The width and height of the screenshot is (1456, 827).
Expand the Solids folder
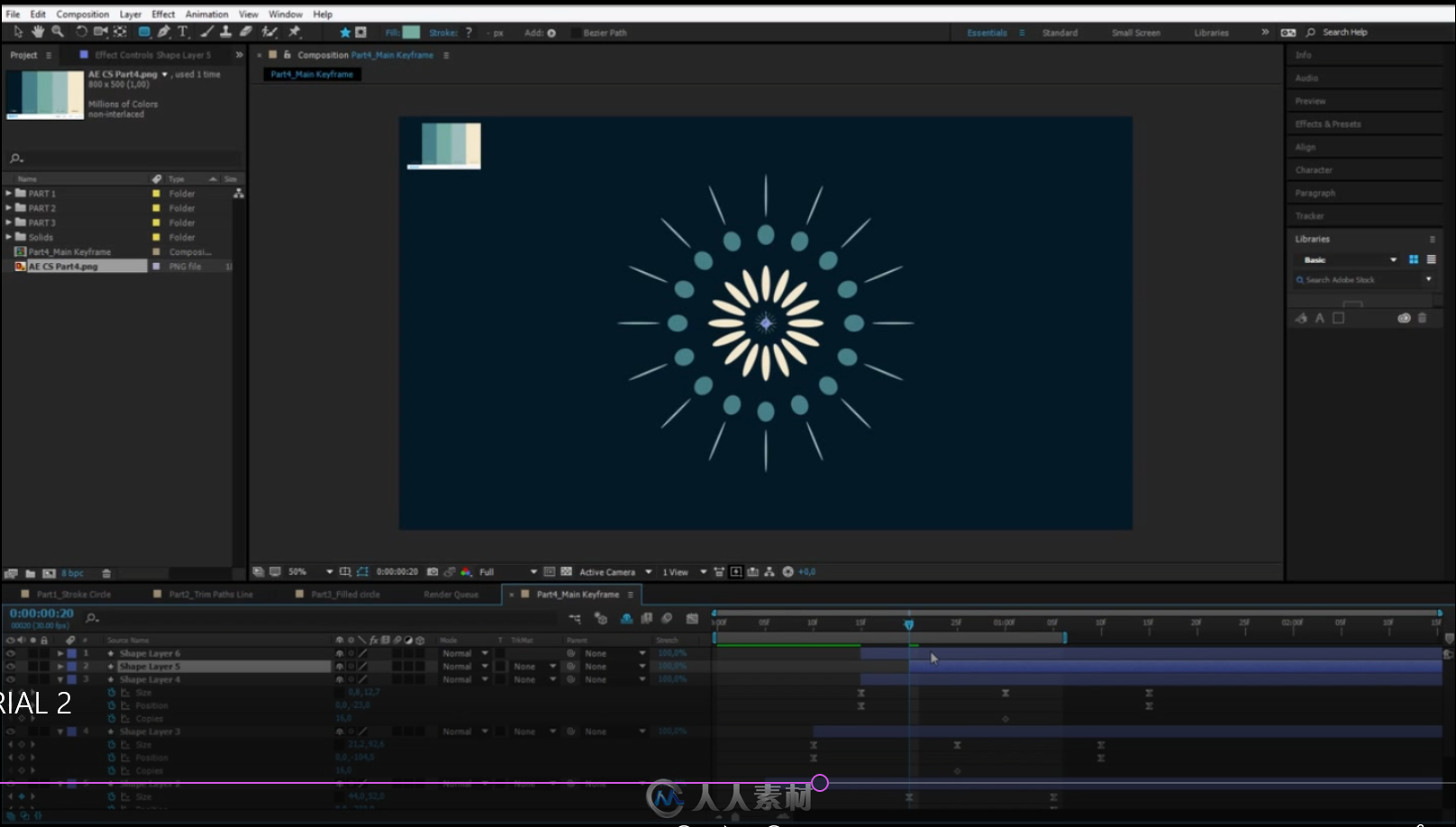click(x=8, y=237)
